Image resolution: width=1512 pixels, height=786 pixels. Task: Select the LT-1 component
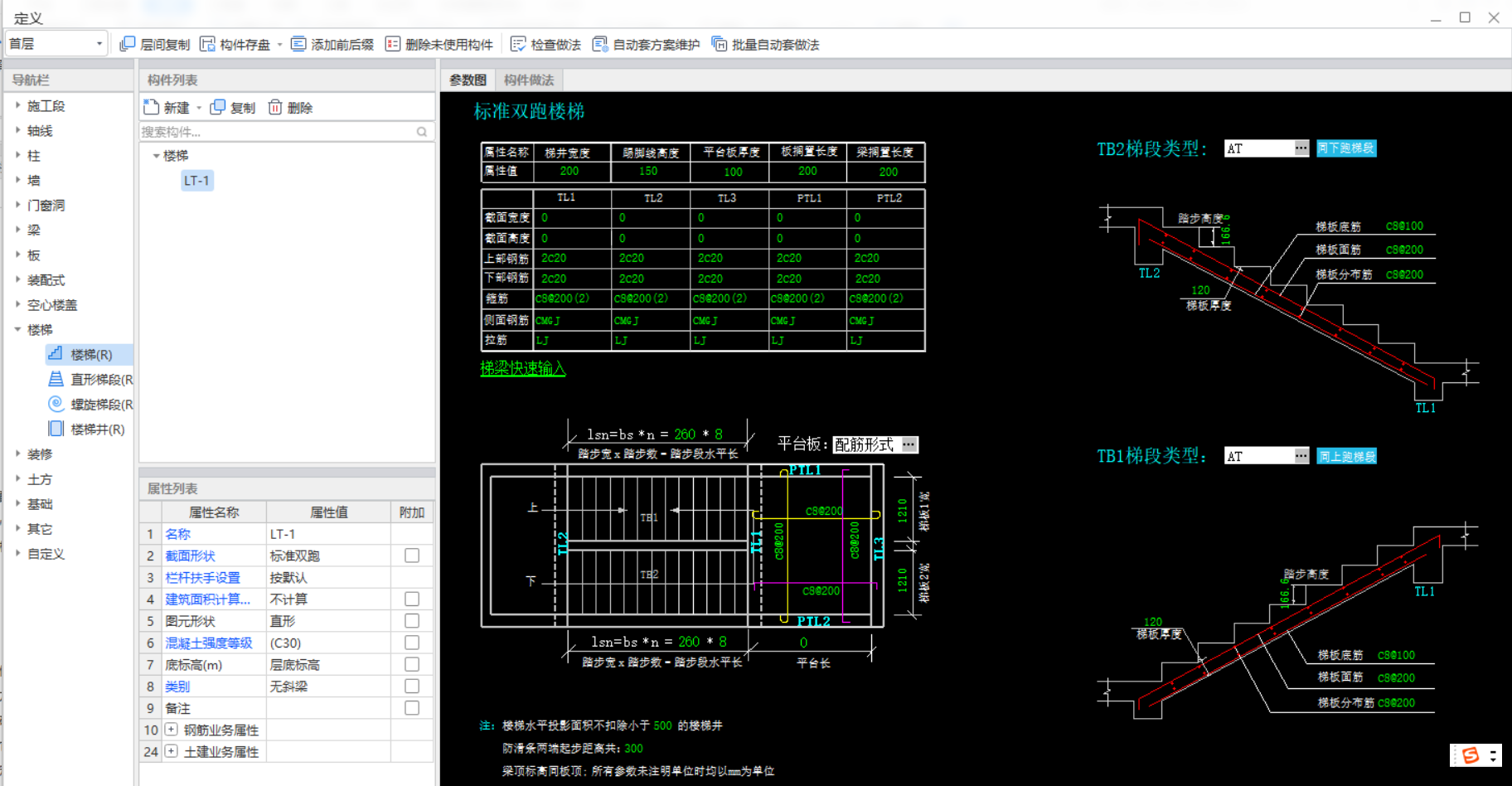[196, 180]
